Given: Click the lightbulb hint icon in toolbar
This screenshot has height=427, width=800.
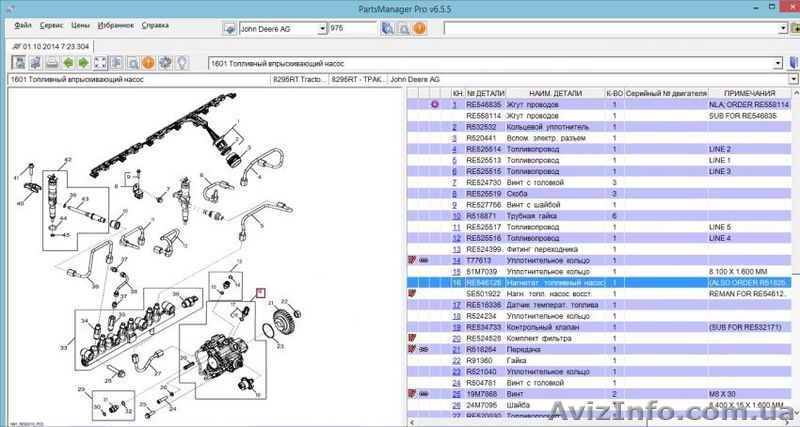Looking at the screenshot, I should point(183,64).
